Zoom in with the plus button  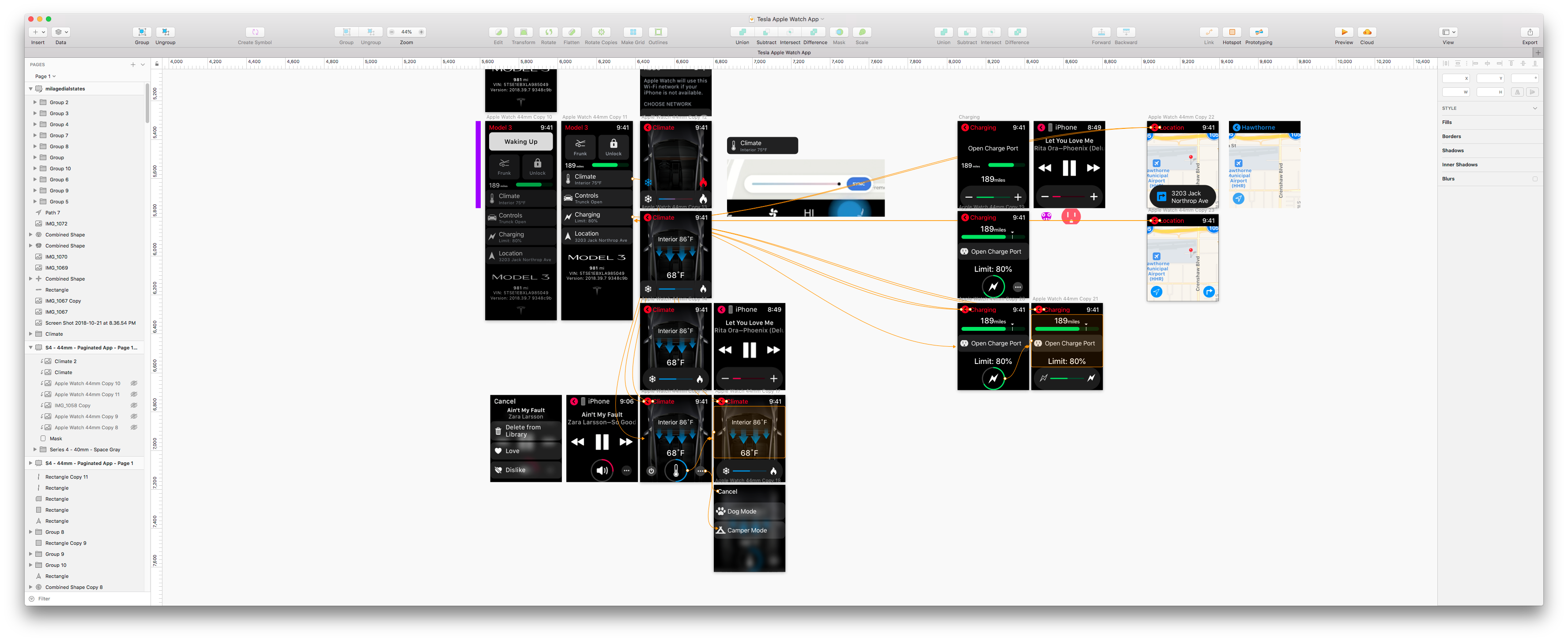[421, 32]
